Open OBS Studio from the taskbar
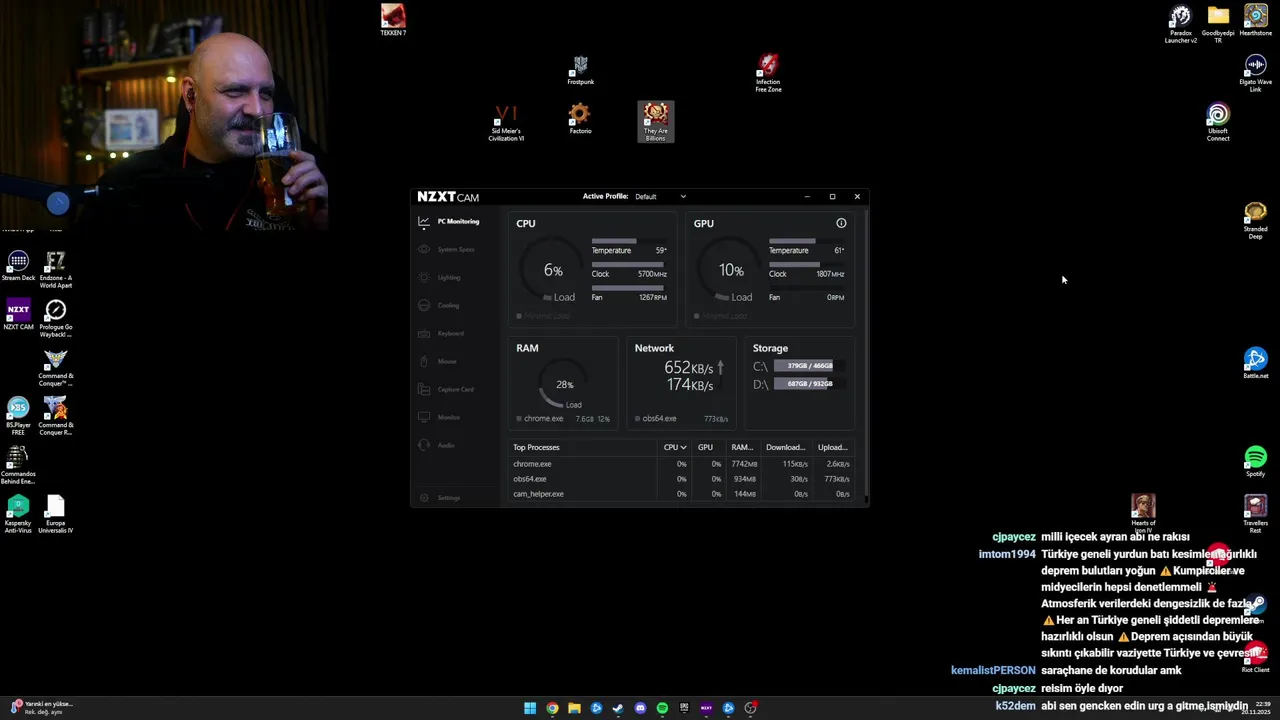Screen dimensions: 1280x720 coord(750,708)
